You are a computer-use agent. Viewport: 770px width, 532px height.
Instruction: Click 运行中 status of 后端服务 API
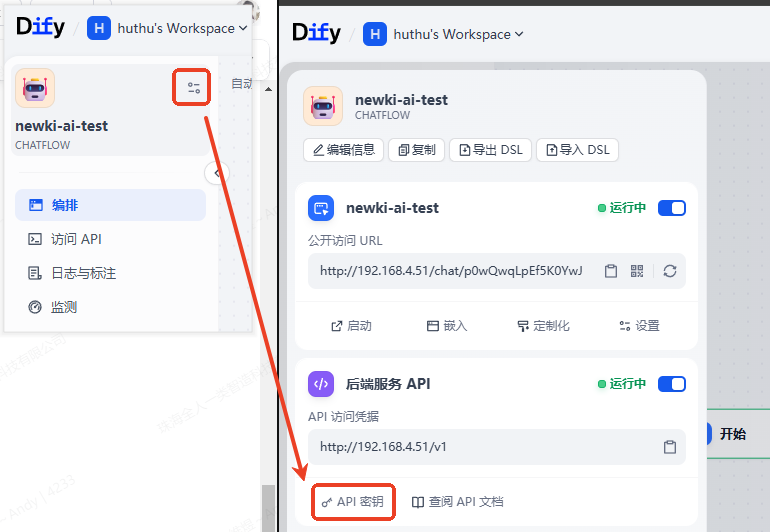pos(622,384)
